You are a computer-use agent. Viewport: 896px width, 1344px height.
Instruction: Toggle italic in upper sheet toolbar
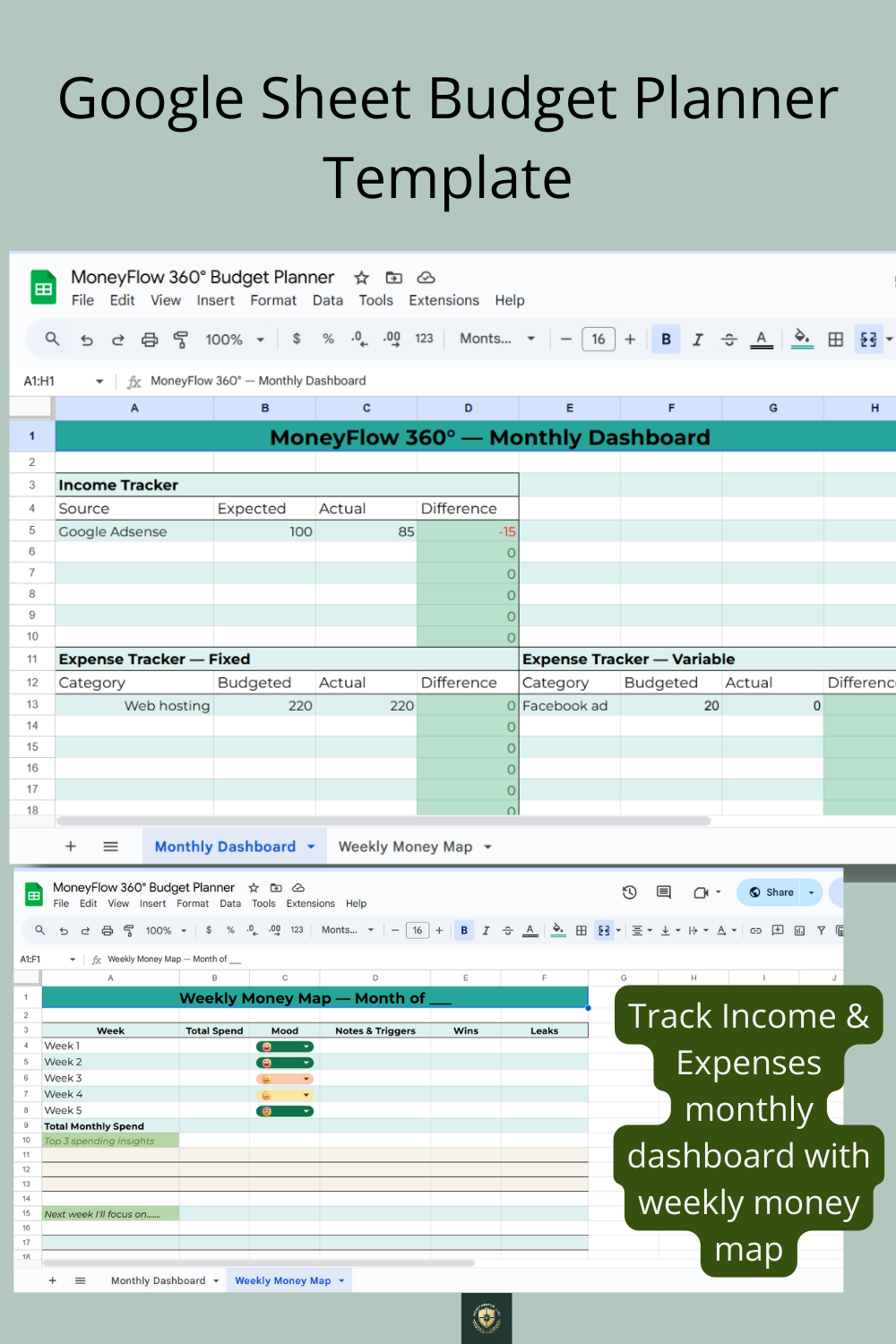(697, 339)
